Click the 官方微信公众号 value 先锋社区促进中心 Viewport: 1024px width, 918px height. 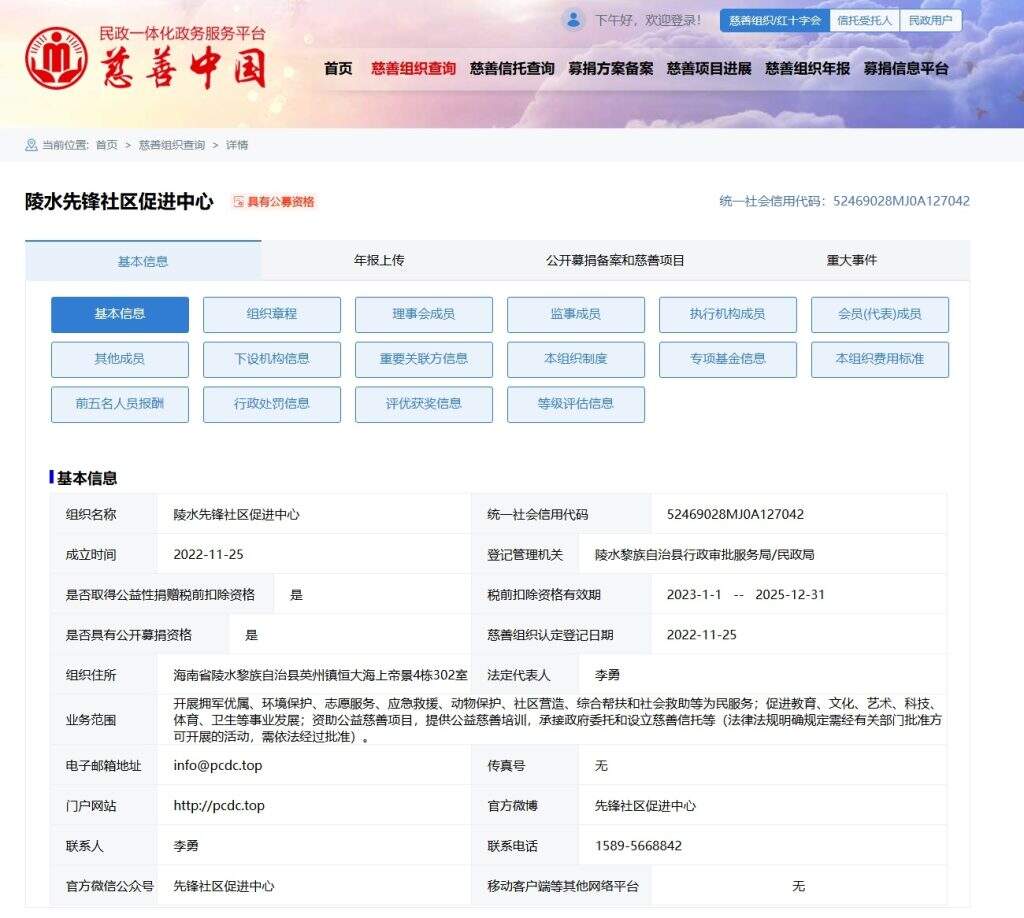click(x=224, y=886)
